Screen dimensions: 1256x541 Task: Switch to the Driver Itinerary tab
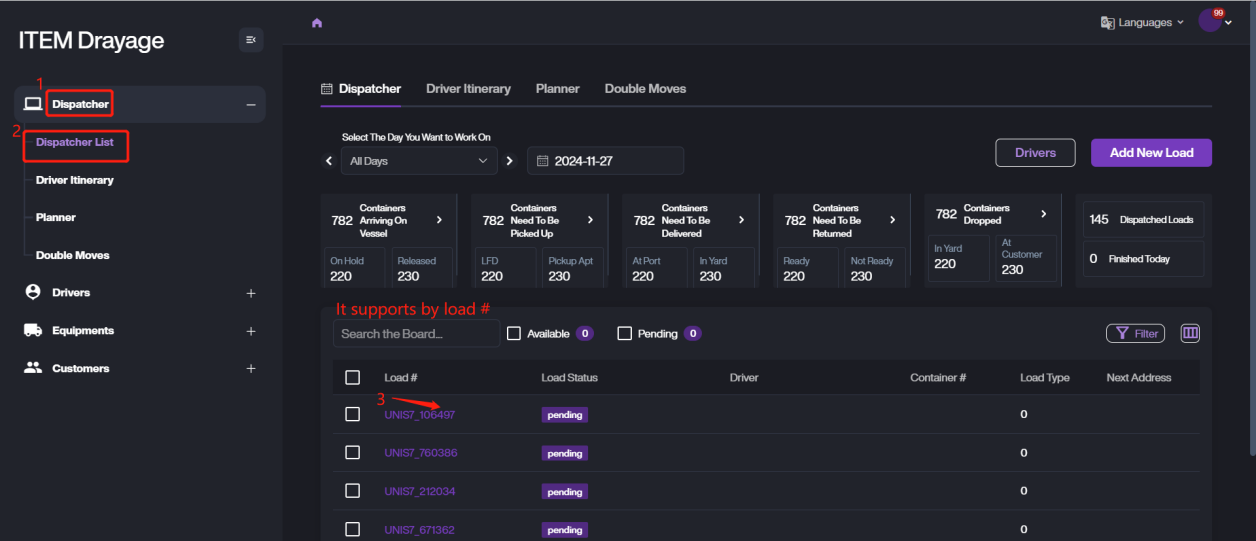pyautogui.click(x=468, y=89)
